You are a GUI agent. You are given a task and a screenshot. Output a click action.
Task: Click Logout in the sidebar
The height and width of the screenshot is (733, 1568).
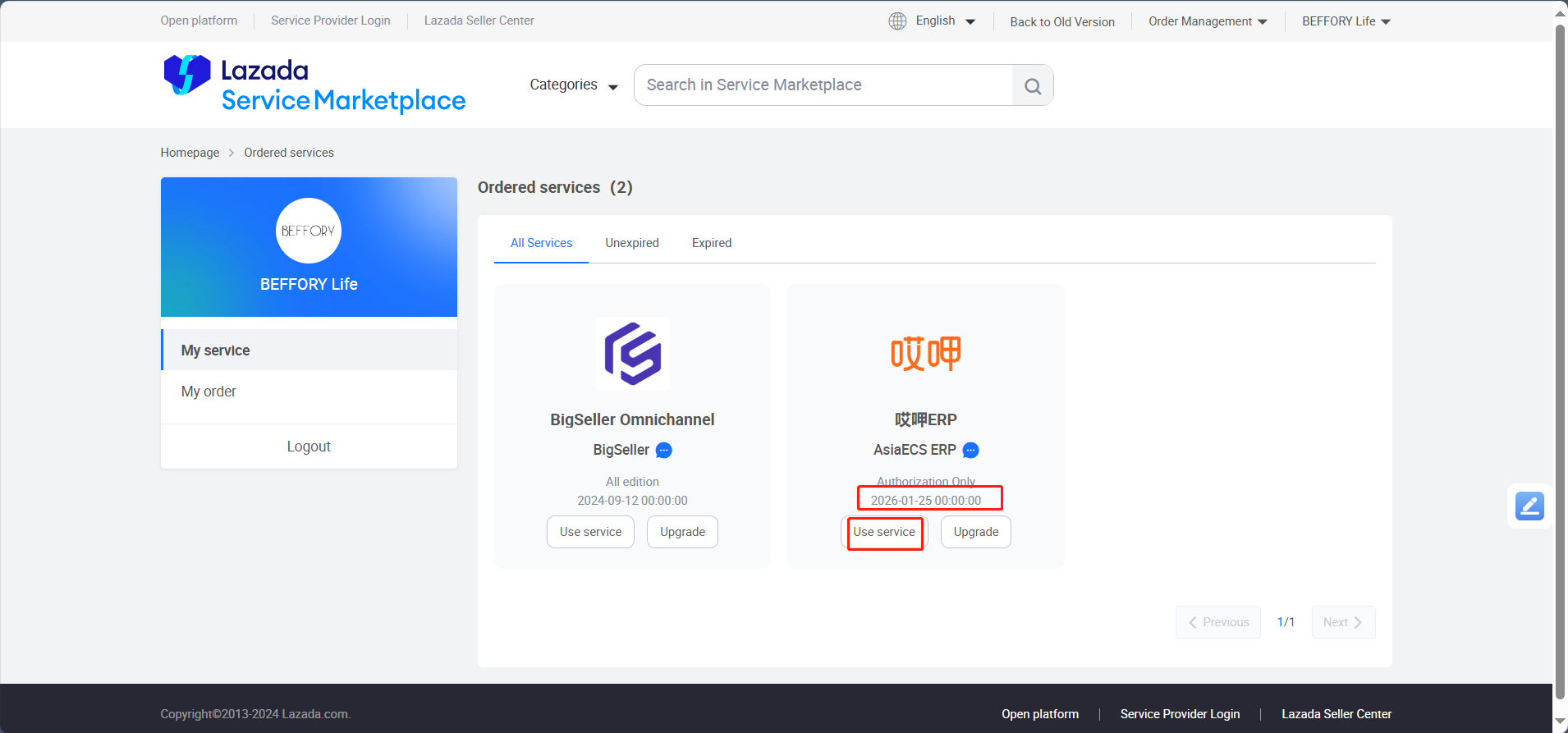coord(309,447)
